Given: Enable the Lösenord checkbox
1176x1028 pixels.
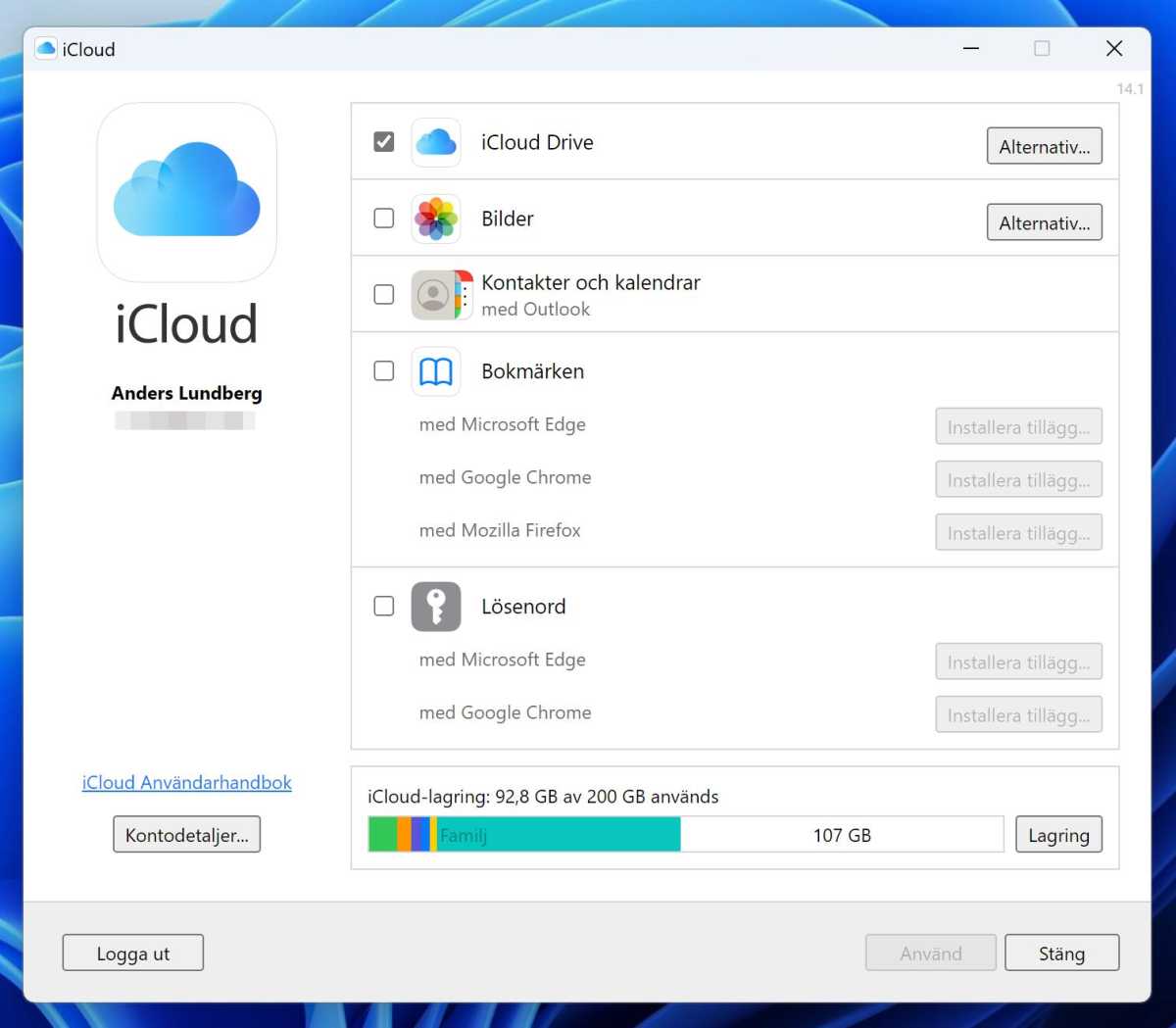Looking at the screenshot, I should [x=384, y=607].
